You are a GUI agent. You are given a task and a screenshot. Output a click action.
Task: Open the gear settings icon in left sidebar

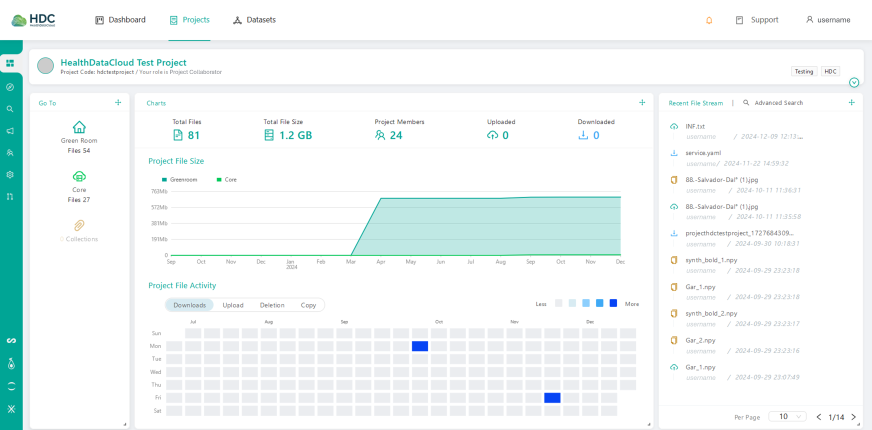[x=10, y=175]
